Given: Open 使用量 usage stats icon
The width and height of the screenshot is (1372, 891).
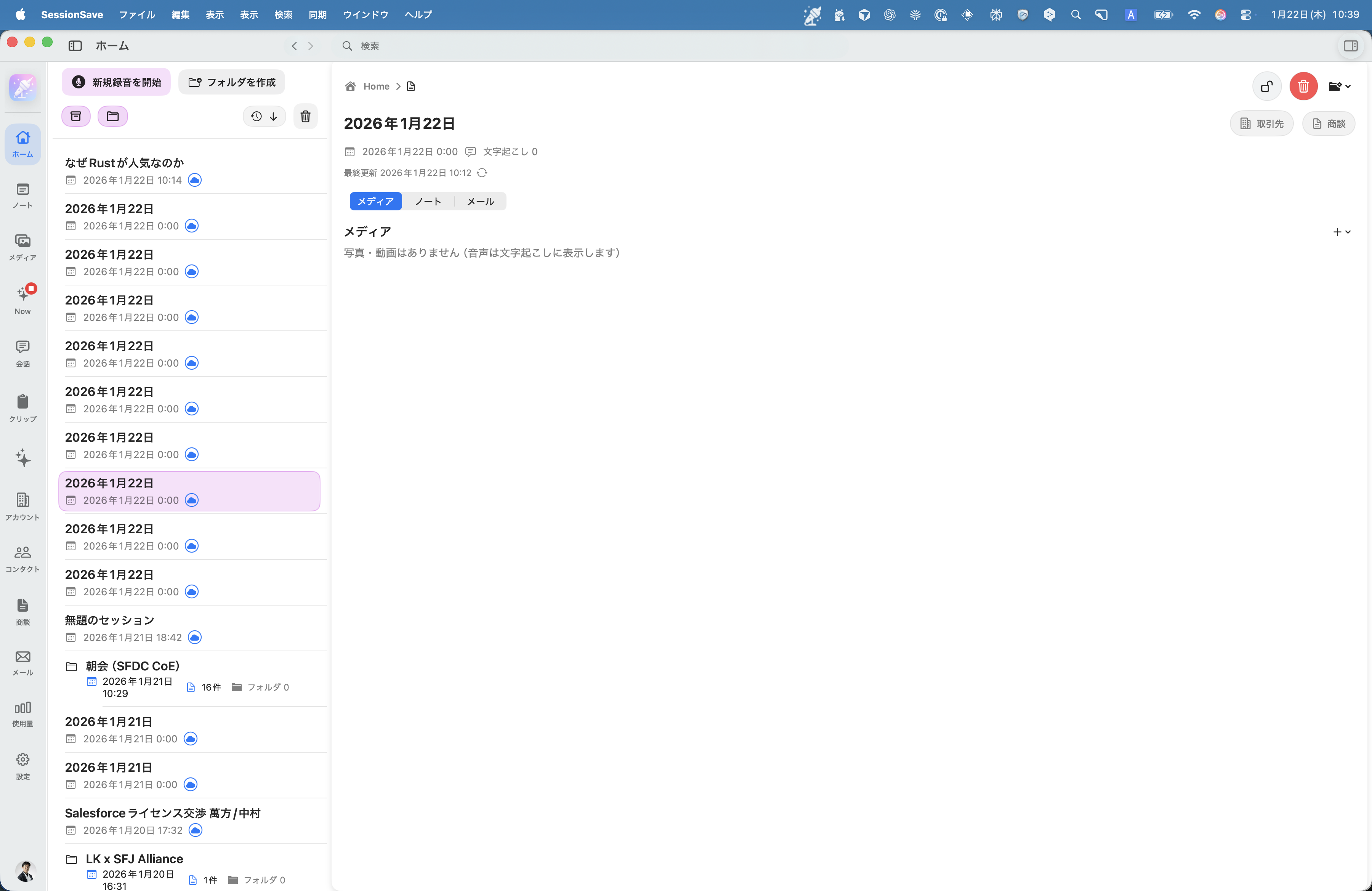Looking at the screenshot, I should pos(22,713).
